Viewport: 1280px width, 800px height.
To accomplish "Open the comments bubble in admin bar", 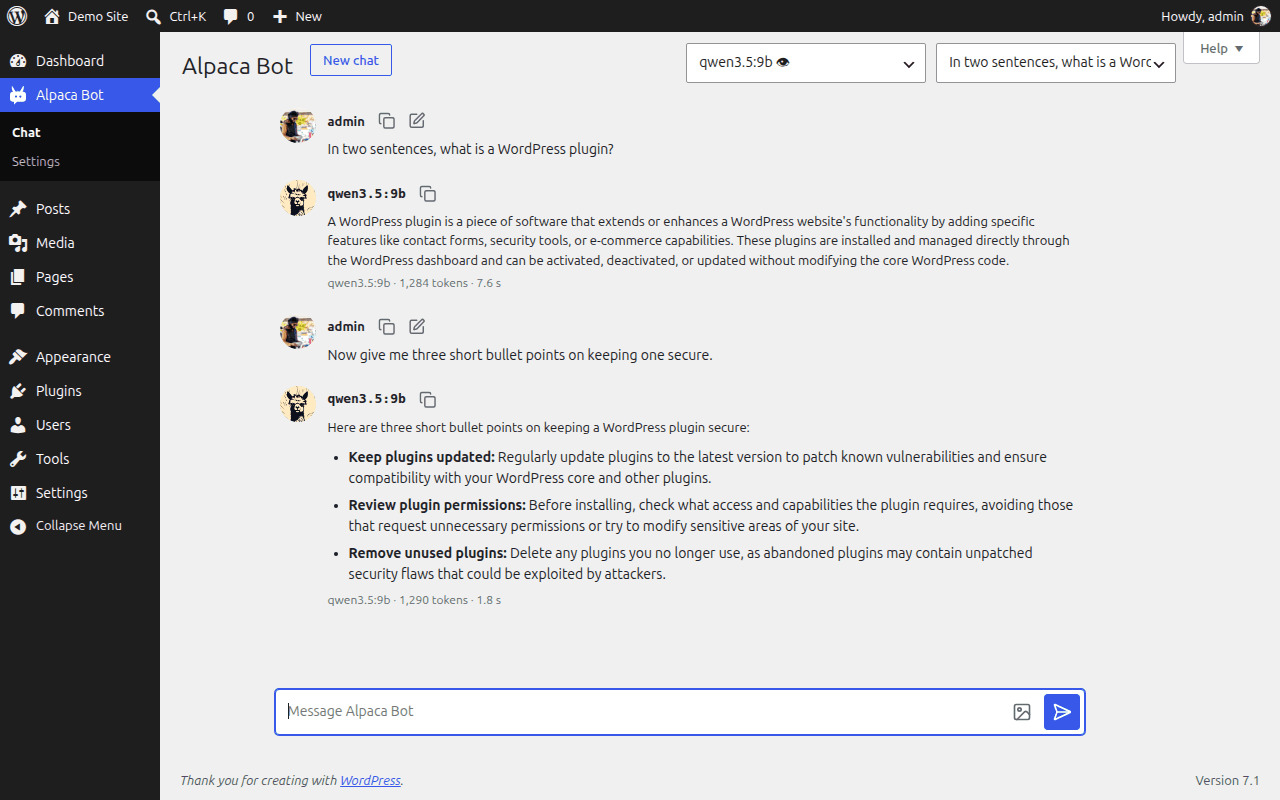I will click(239, 16).
